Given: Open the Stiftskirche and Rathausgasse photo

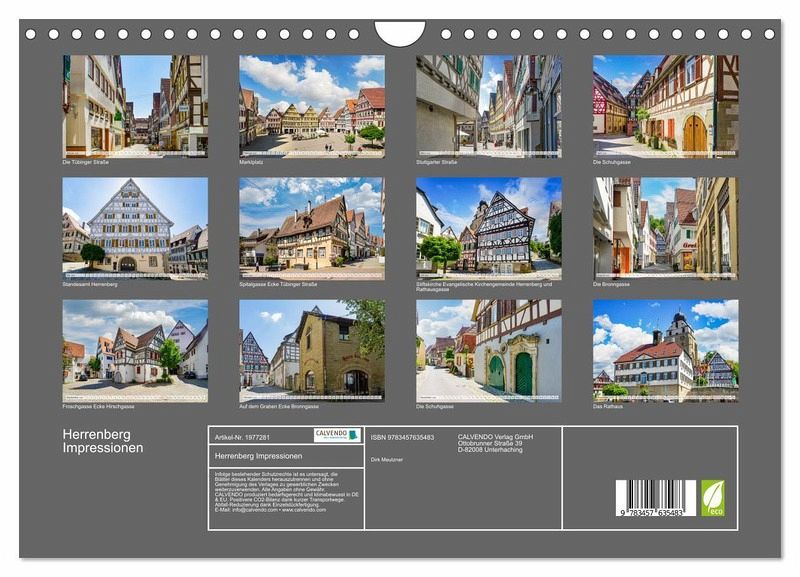Looking at the screenshot, I should pos(488,226).
